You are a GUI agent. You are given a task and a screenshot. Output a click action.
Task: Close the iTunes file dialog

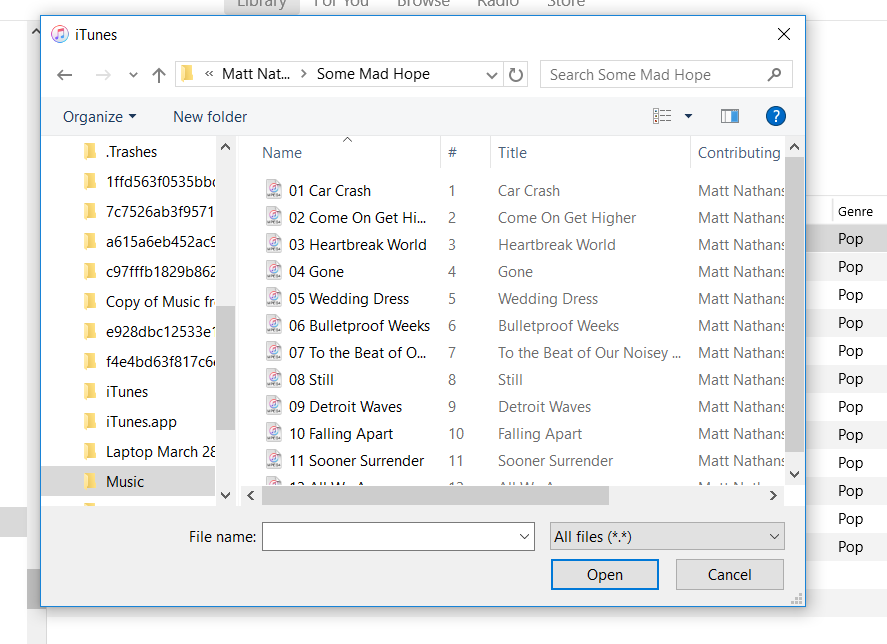click(x=783, y=35)
